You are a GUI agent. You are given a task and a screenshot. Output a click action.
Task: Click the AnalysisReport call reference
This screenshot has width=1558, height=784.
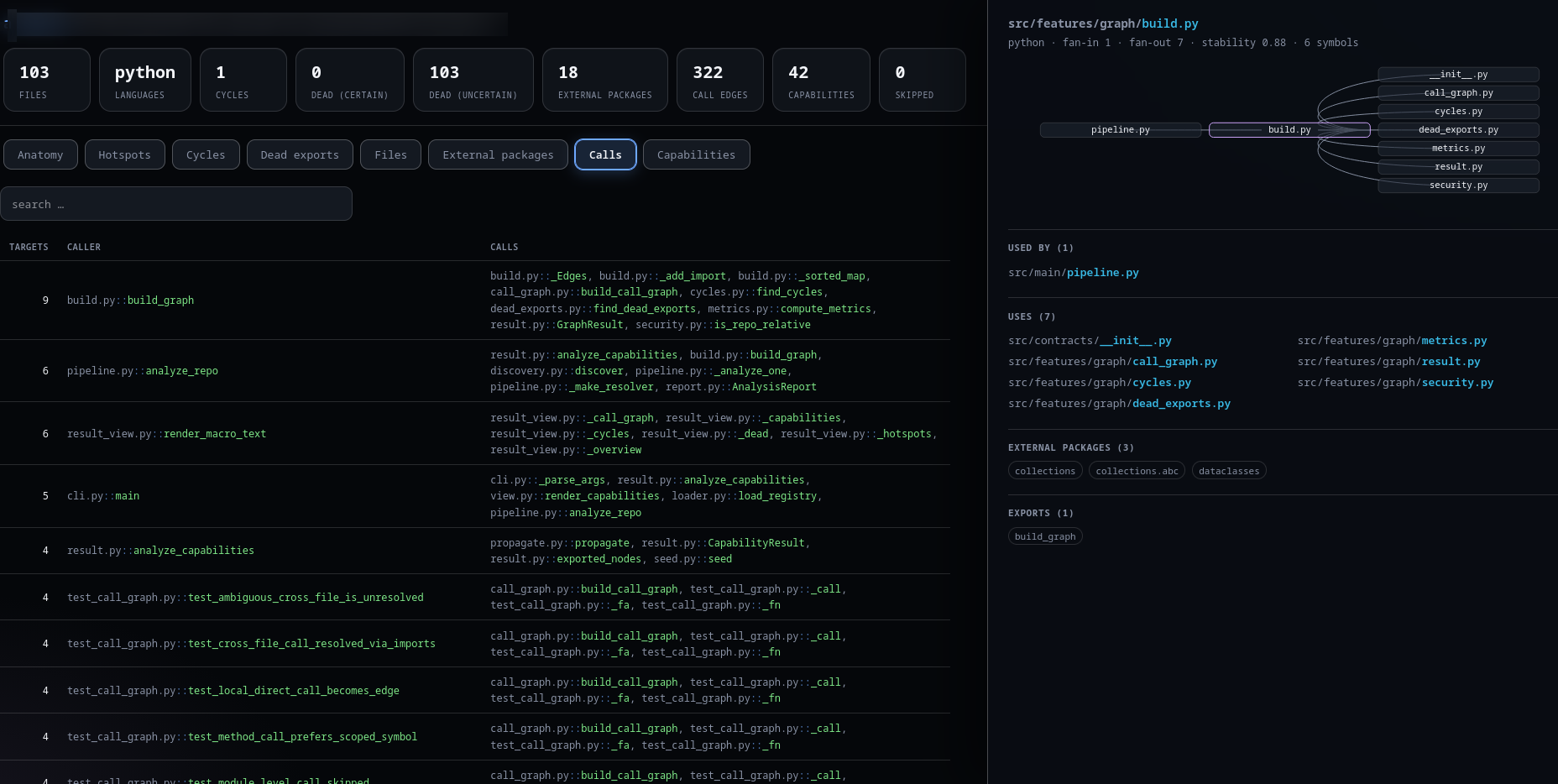click(774, 387)
